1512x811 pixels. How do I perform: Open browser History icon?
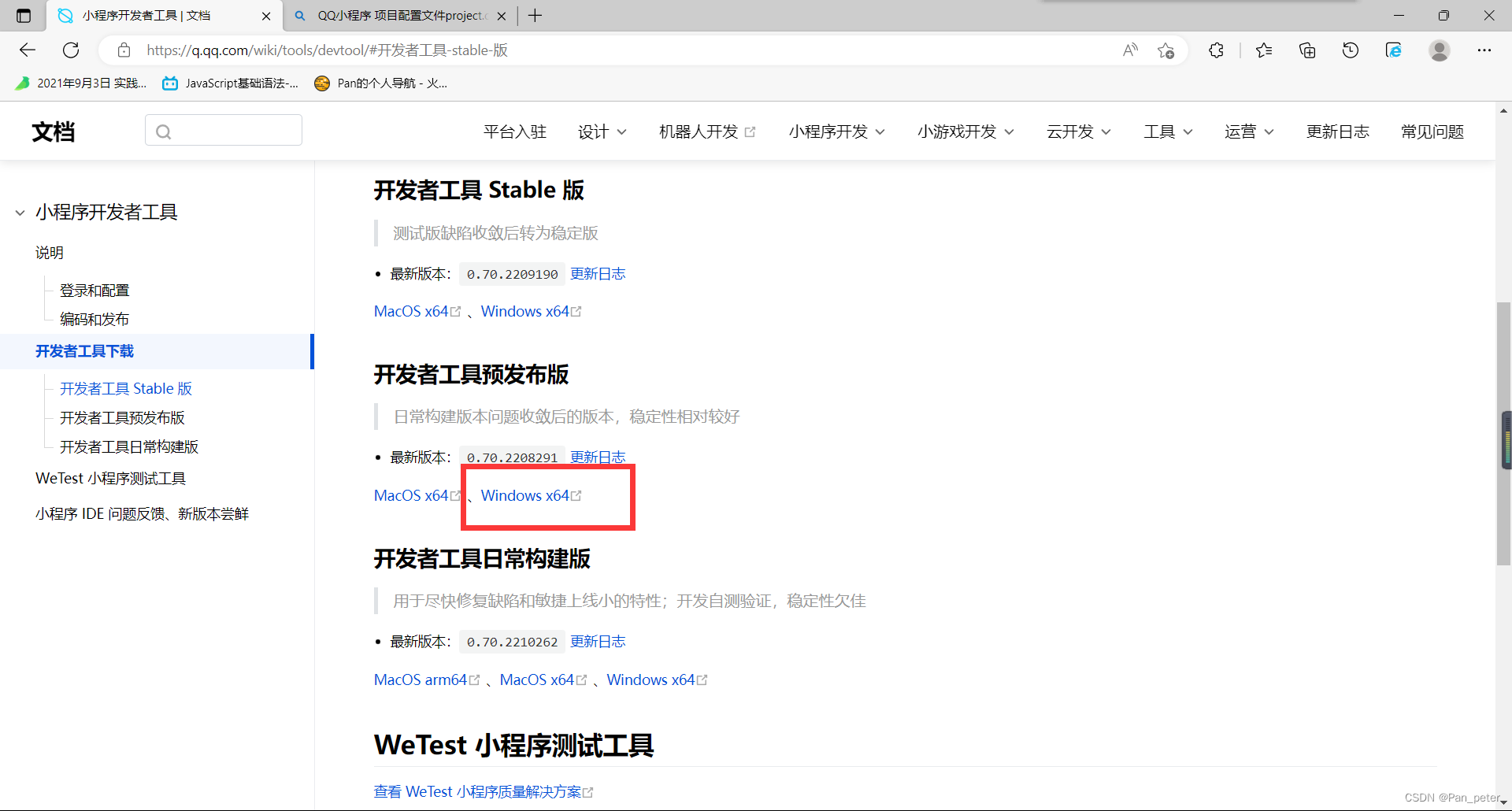point(1351,50)
